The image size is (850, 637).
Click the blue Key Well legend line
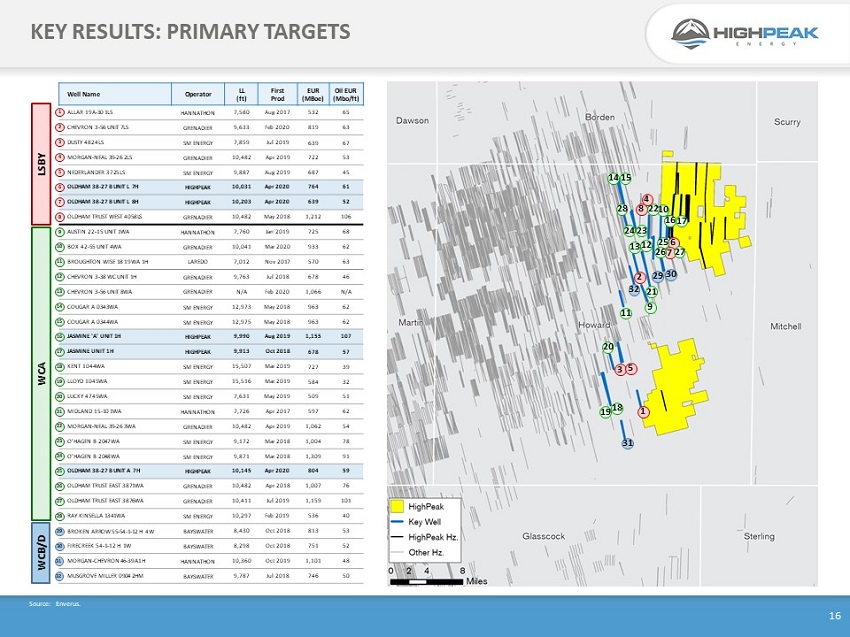pyautogui.click(x=397, y=522)
